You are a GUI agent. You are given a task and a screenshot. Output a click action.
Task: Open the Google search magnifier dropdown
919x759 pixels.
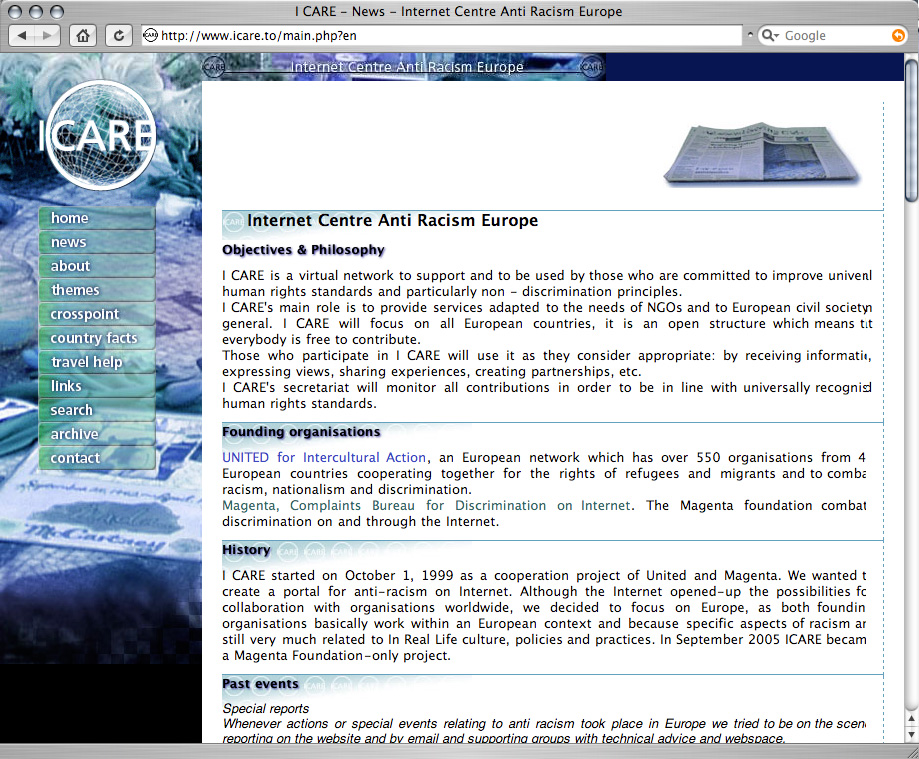coord(770,35)
